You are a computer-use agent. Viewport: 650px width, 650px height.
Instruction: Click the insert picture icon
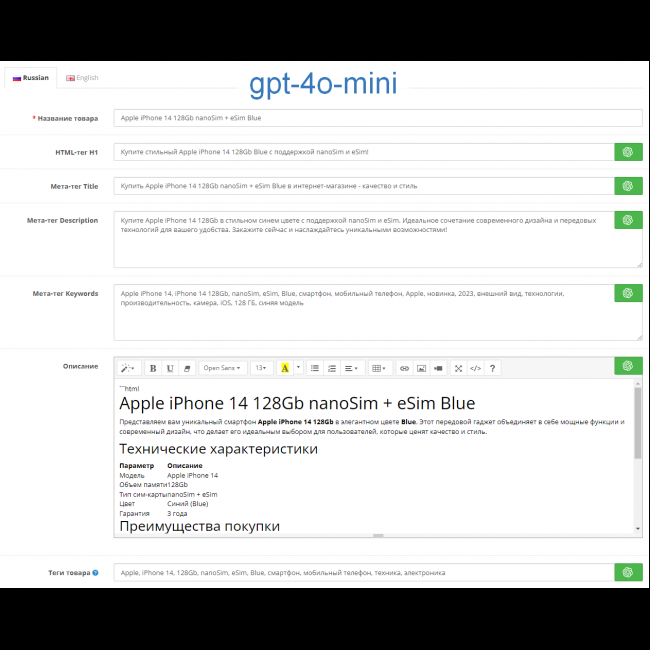421,368
